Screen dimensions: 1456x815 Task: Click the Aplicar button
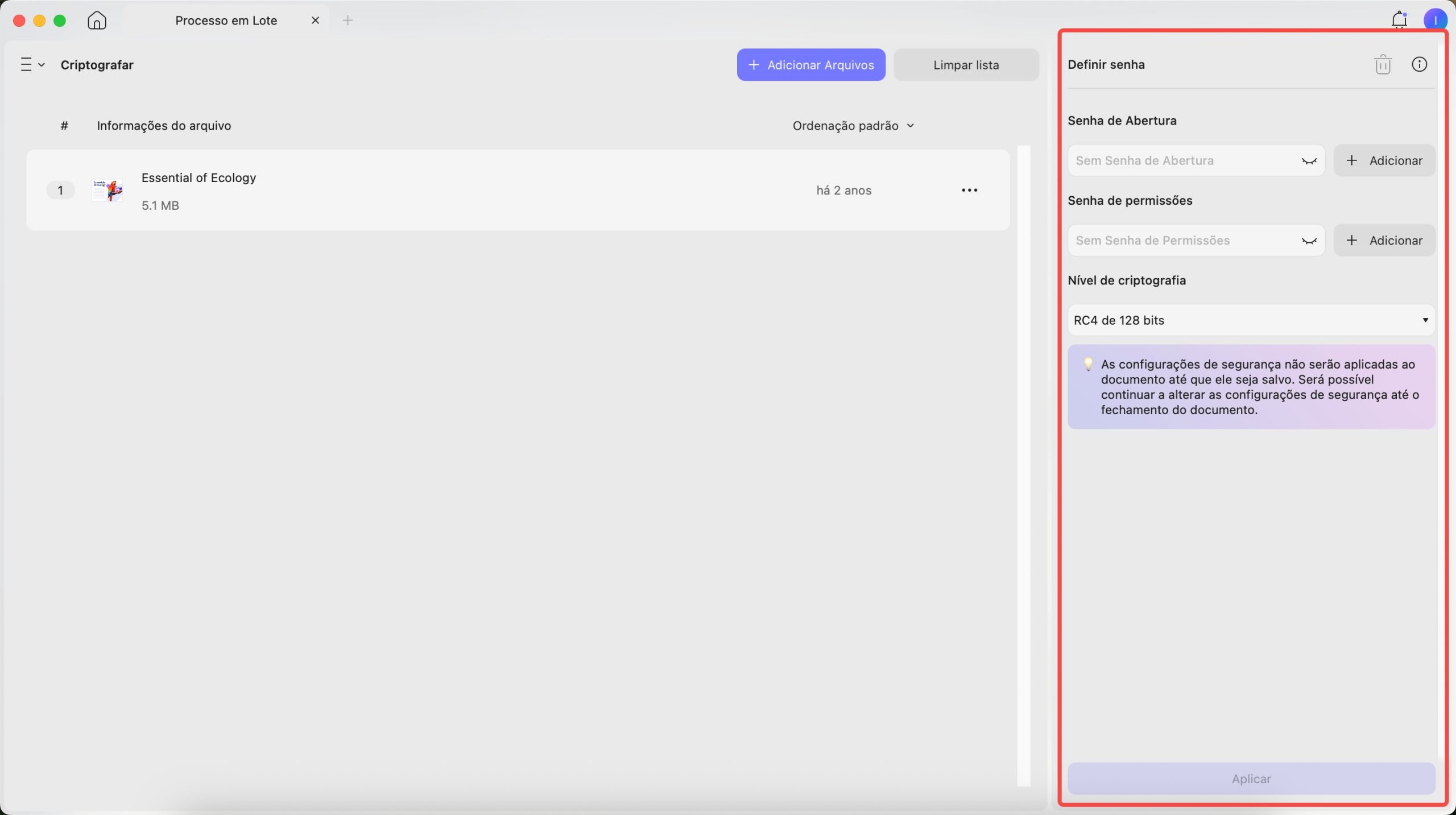point(1251,779)
